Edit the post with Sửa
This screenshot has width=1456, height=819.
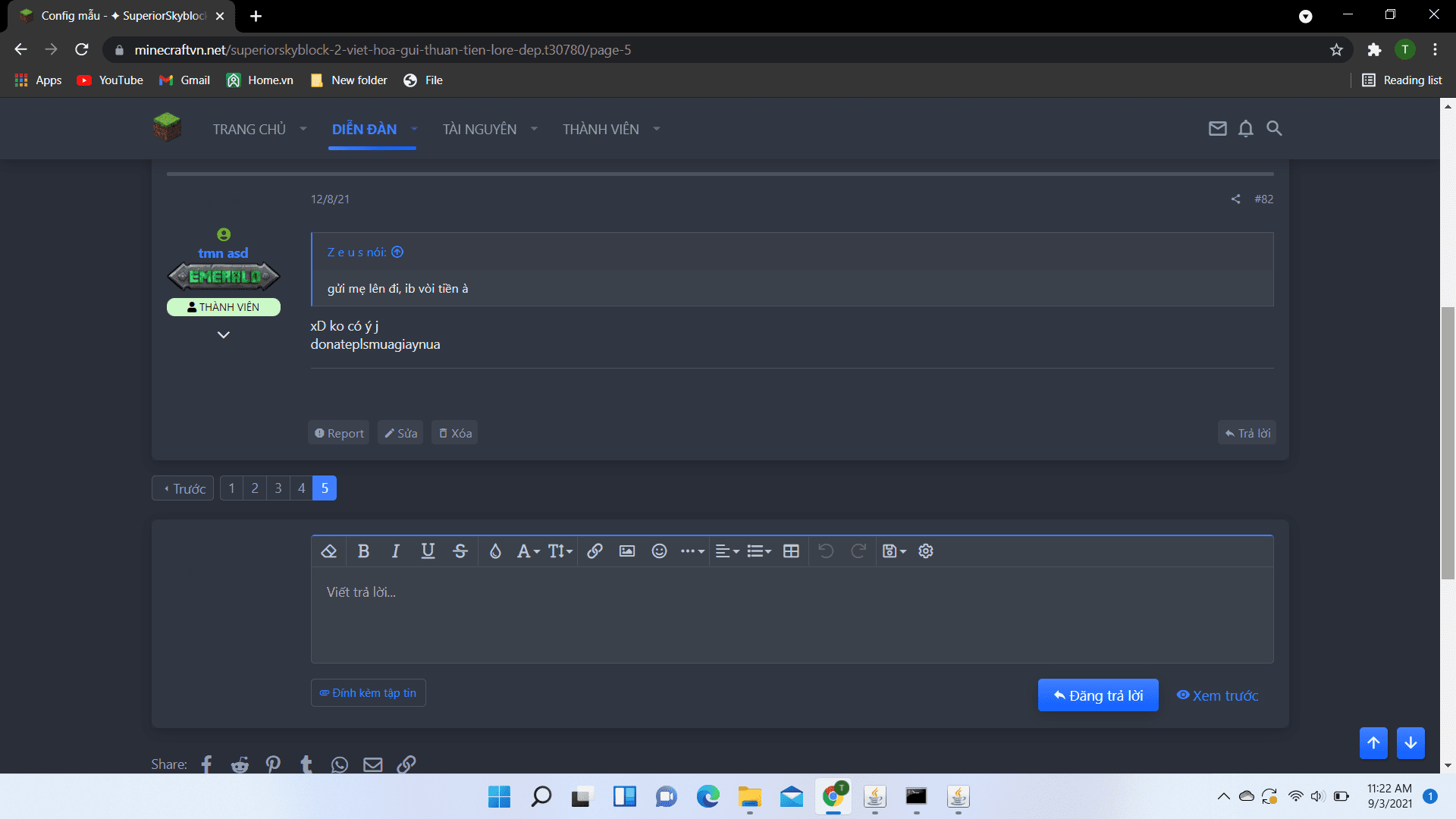(x=400, y=433)
